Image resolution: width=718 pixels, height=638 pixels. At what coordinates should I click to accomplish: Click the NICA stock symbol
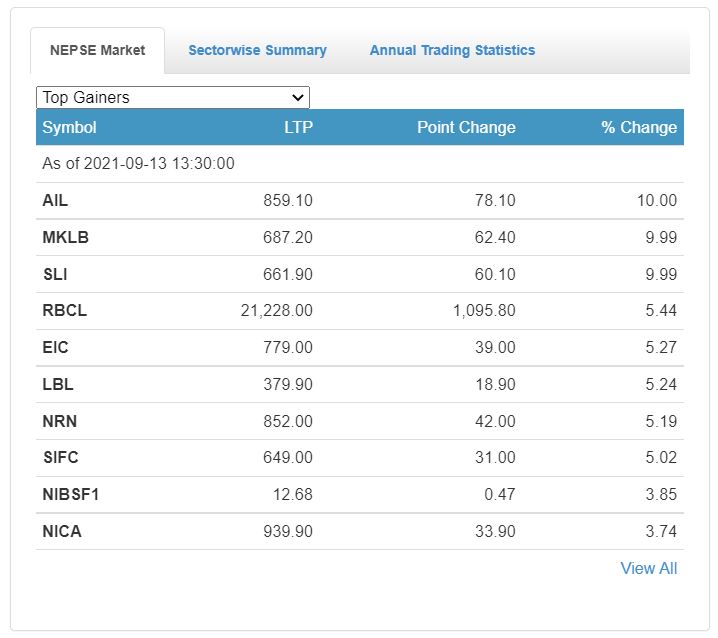pyautogui.click(x=61, y=531)
